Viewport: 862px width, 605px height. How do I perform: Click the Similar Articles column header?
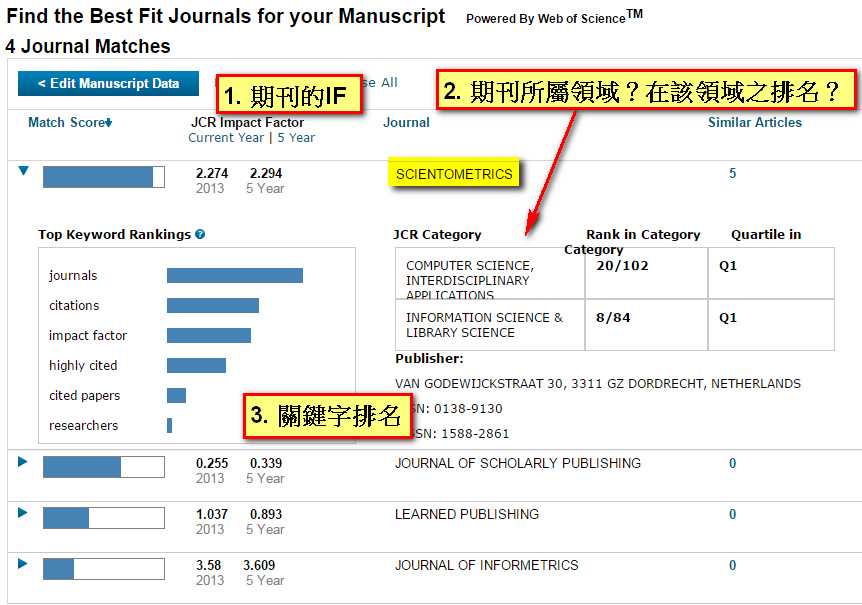pyautogui.click(x=754, y=123)
